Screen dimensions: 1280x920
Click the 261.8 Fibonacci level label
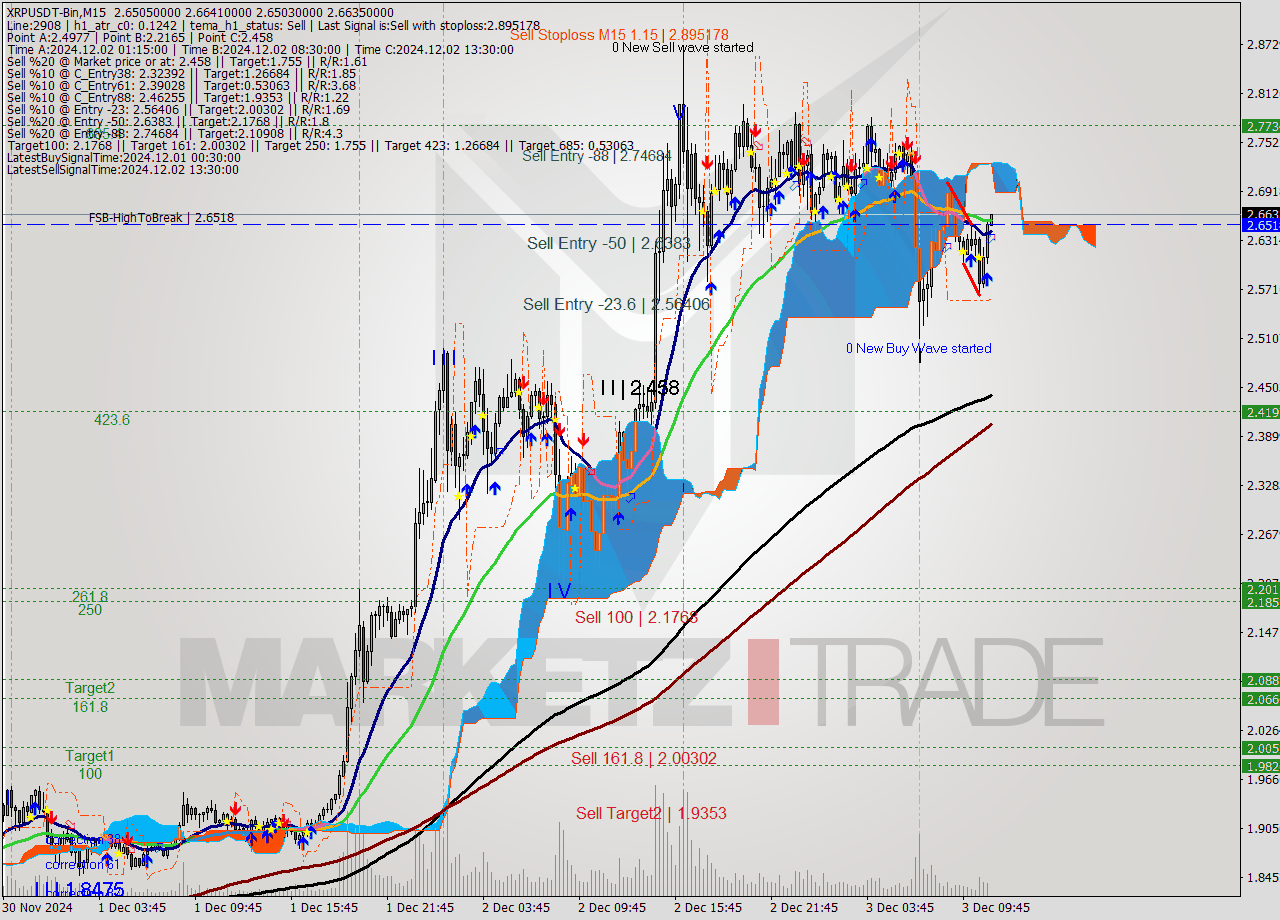pos(90,596)
